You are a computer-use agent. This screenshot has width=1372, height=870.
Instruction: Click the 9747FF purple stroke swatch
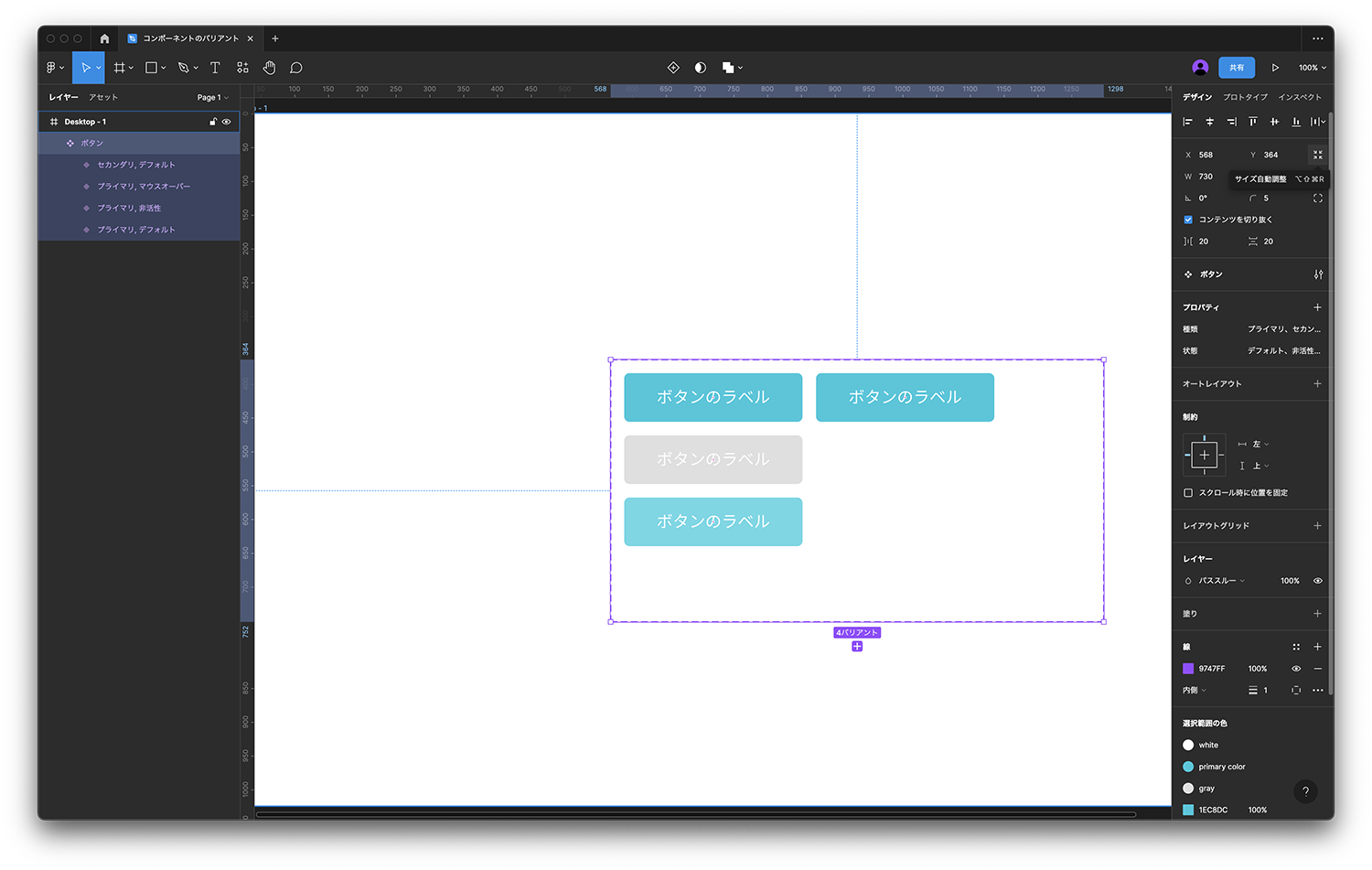point(1188,669)
